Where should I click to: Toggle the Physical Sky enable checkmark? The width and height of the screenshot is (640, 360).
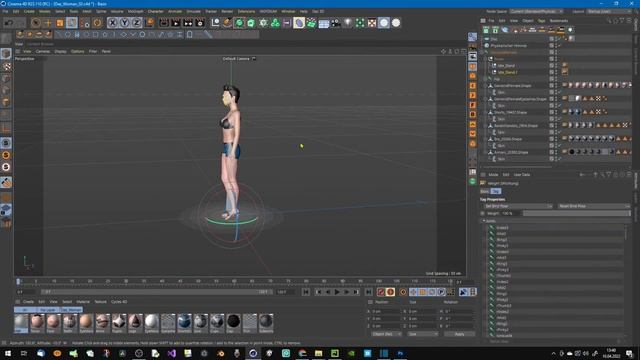[x=560, y=46]
